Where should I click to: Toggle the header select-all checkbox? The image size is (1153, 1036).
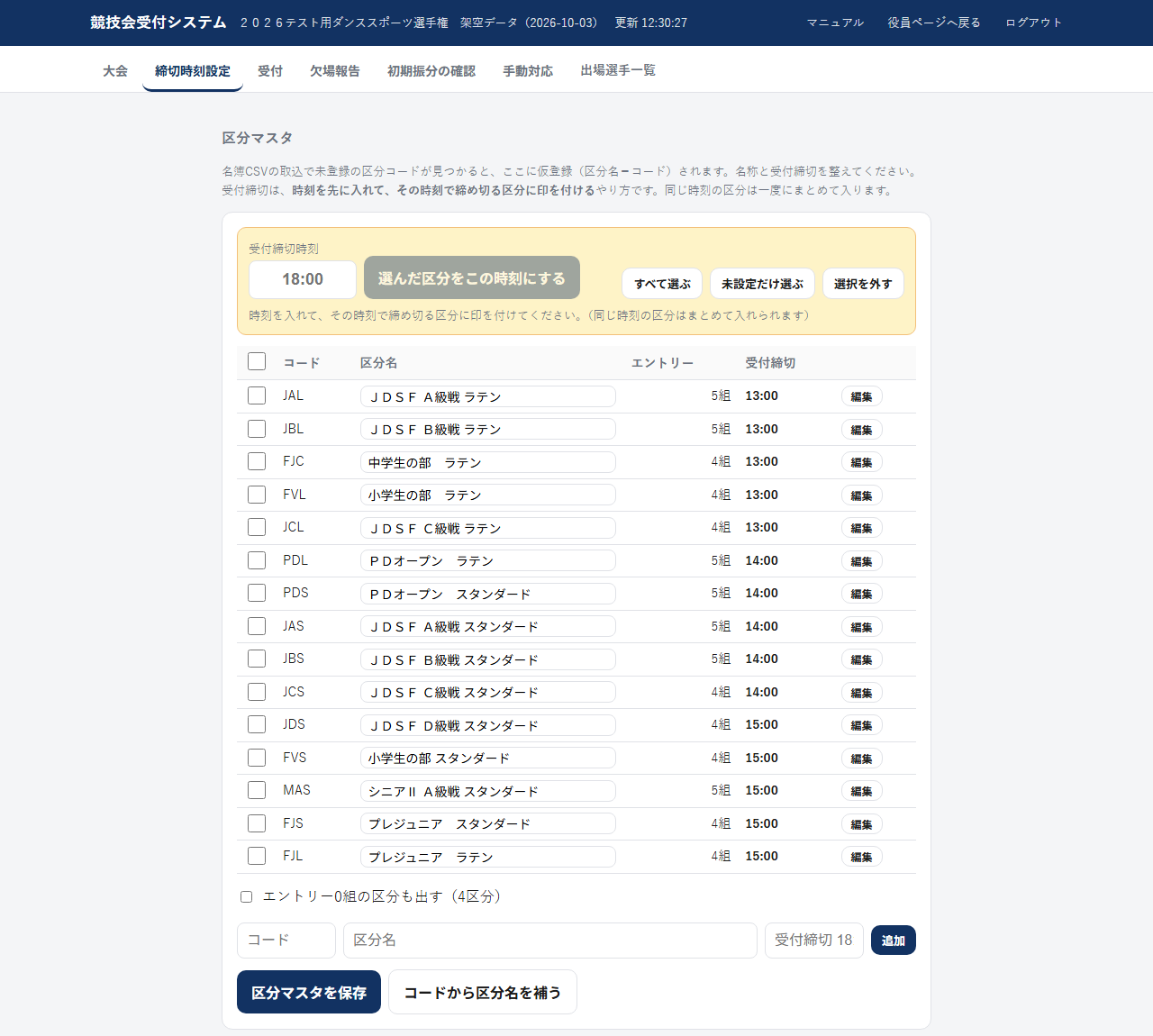257,361
